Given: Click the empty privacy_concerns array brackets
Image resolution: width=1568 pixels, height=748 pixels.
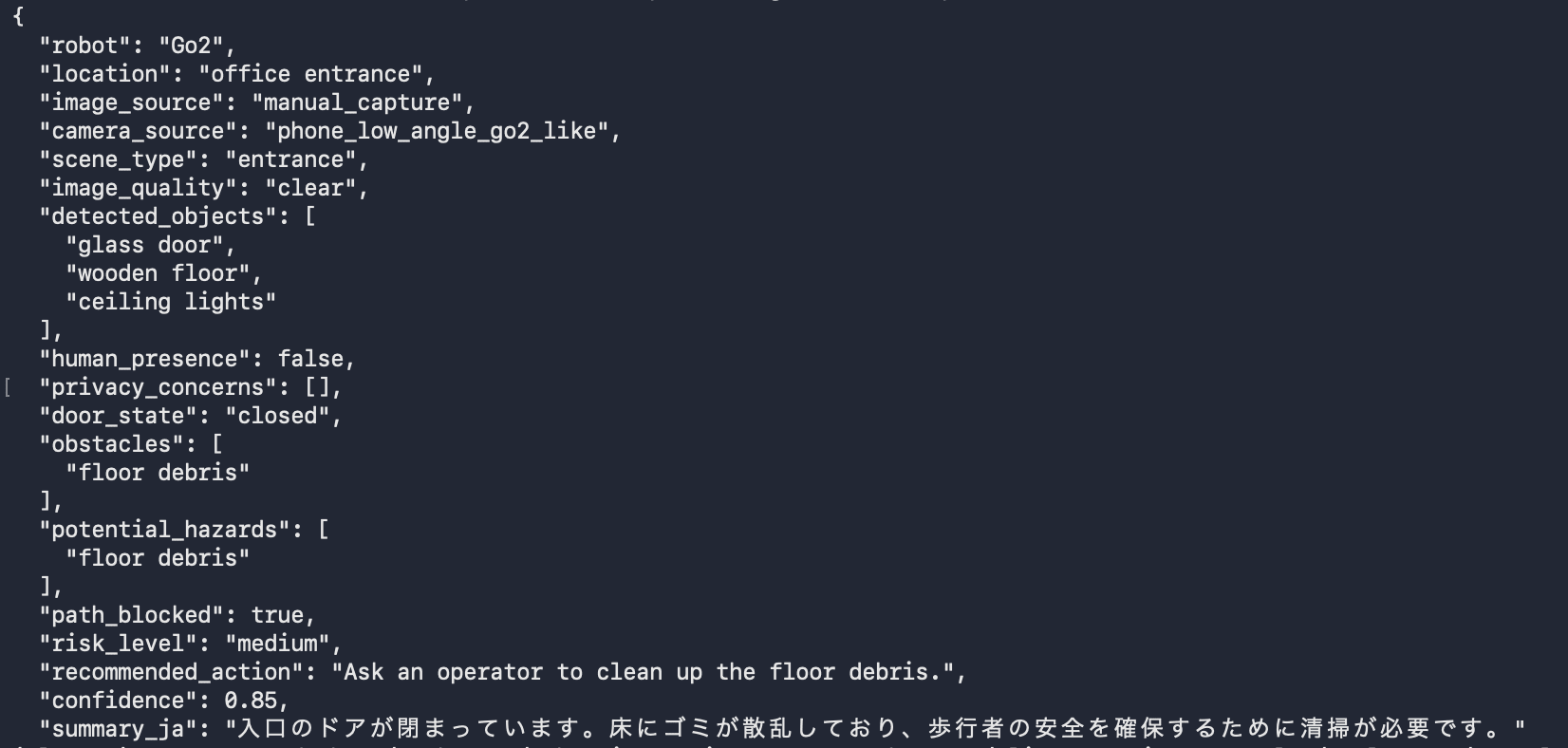Looking at the screenshot, I should 317,387.
